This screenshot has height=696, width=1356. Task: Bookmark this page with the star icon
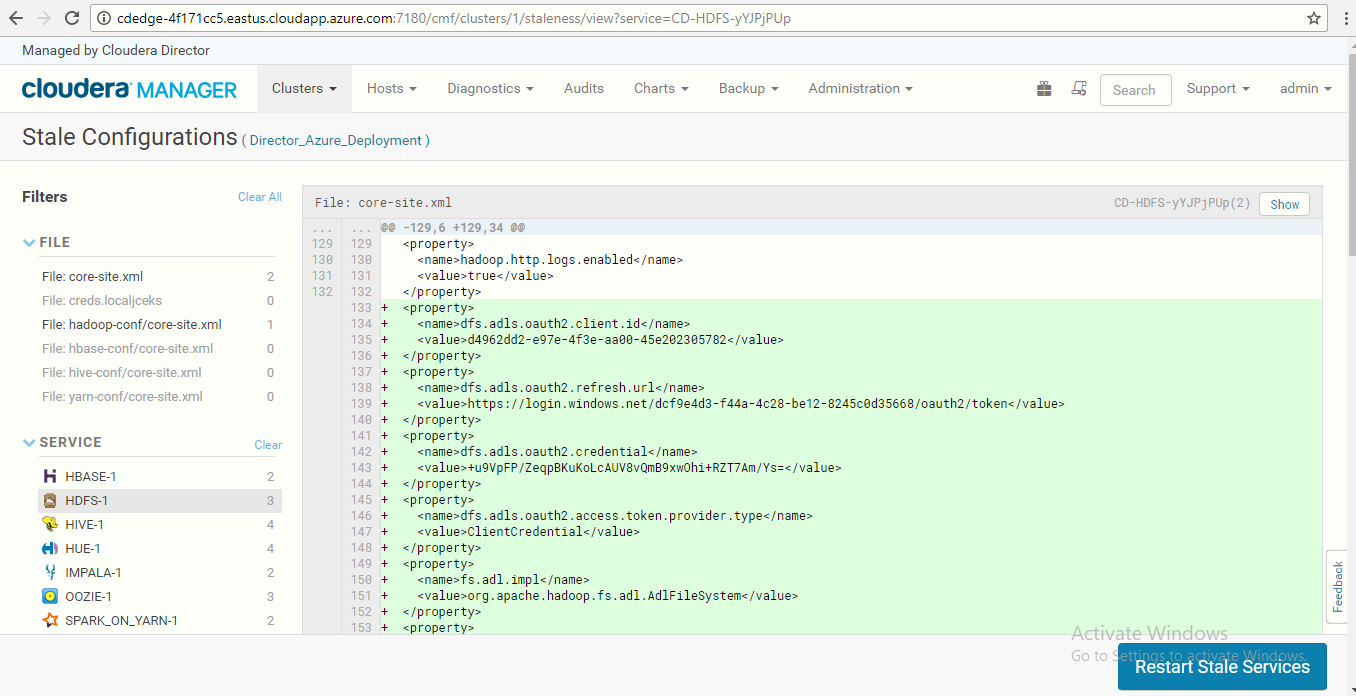[x=1314, y=18]
